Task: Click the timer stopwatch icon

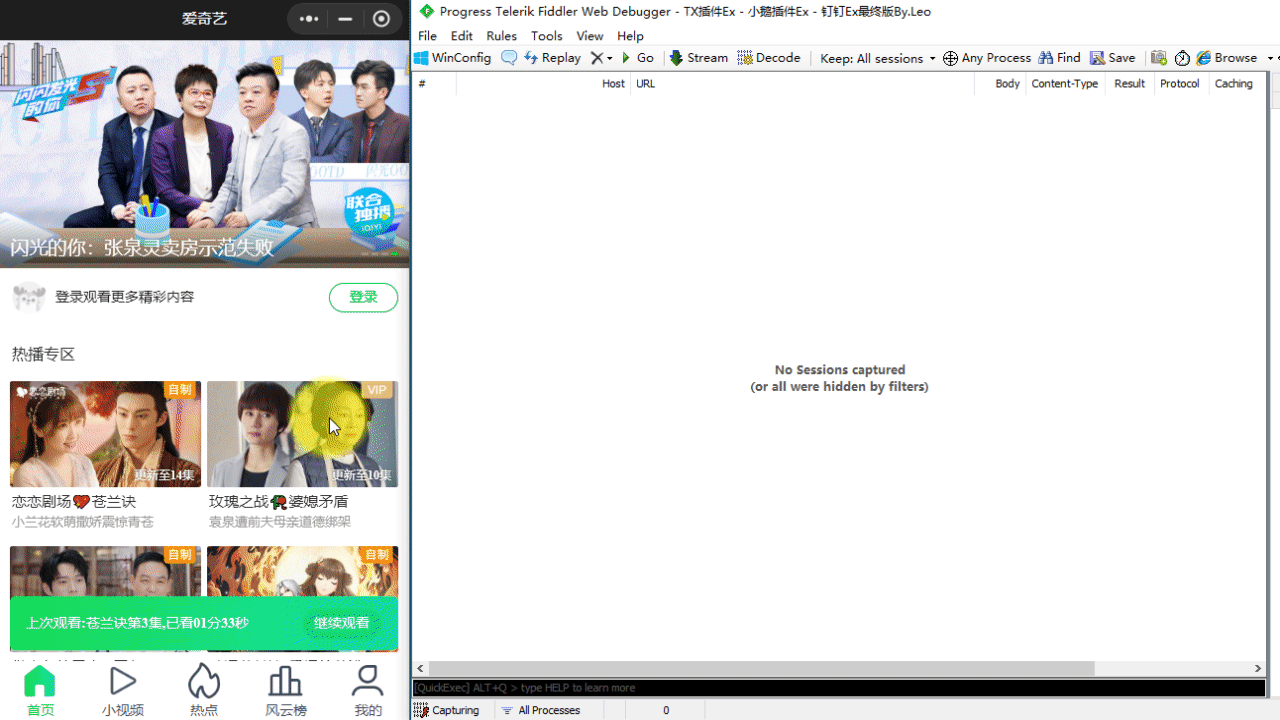Action: (x=1182, y=58)
